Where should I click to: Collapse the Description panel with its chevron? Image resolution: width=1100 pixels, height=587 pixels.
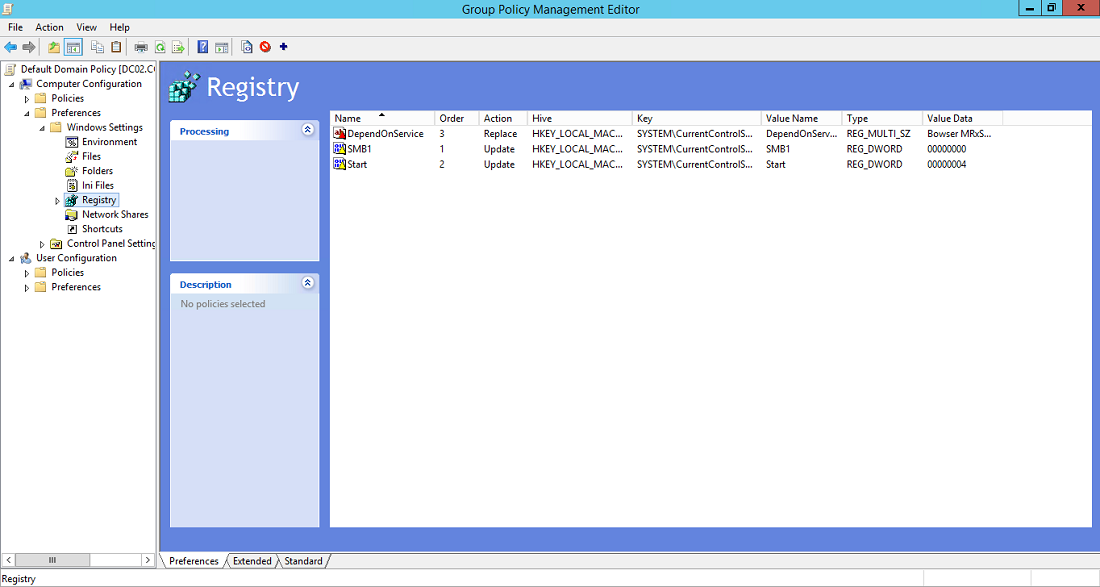[307, 284]
